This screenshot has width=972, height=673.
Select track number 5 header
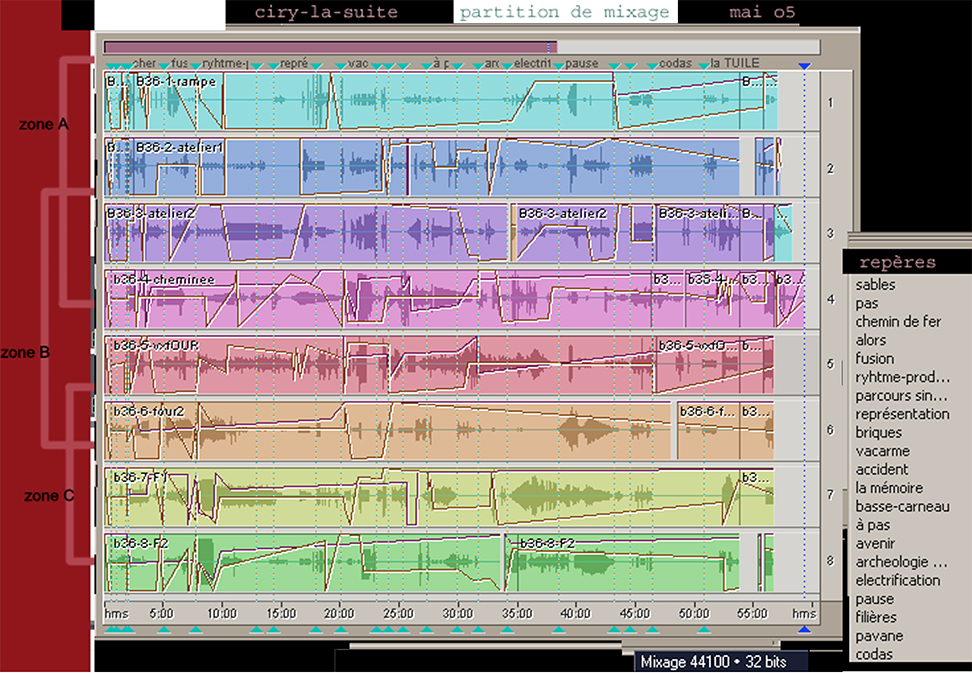click(x=830, y=365)
